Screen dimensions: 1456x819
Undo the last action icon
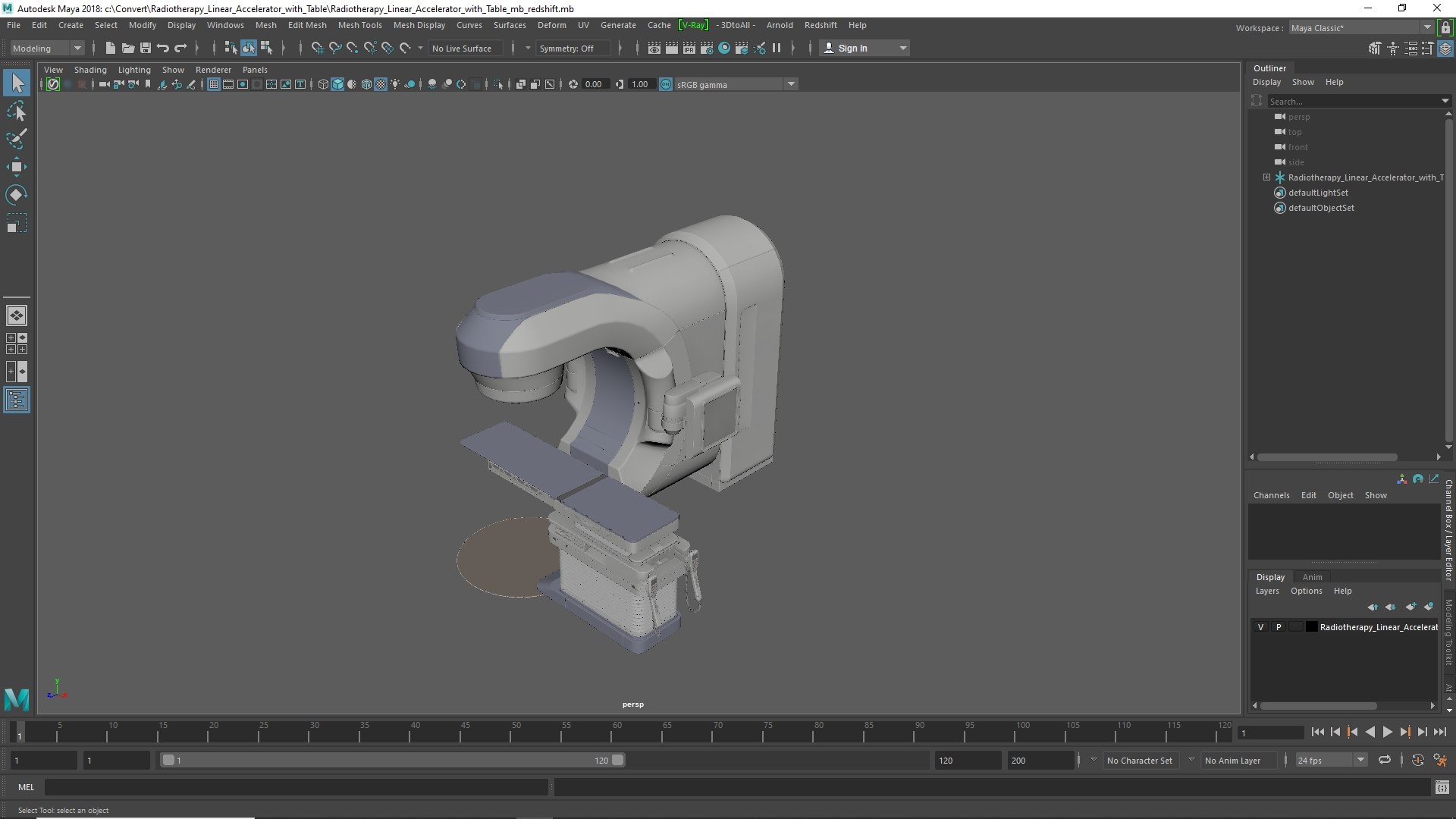tap(163, 48)
